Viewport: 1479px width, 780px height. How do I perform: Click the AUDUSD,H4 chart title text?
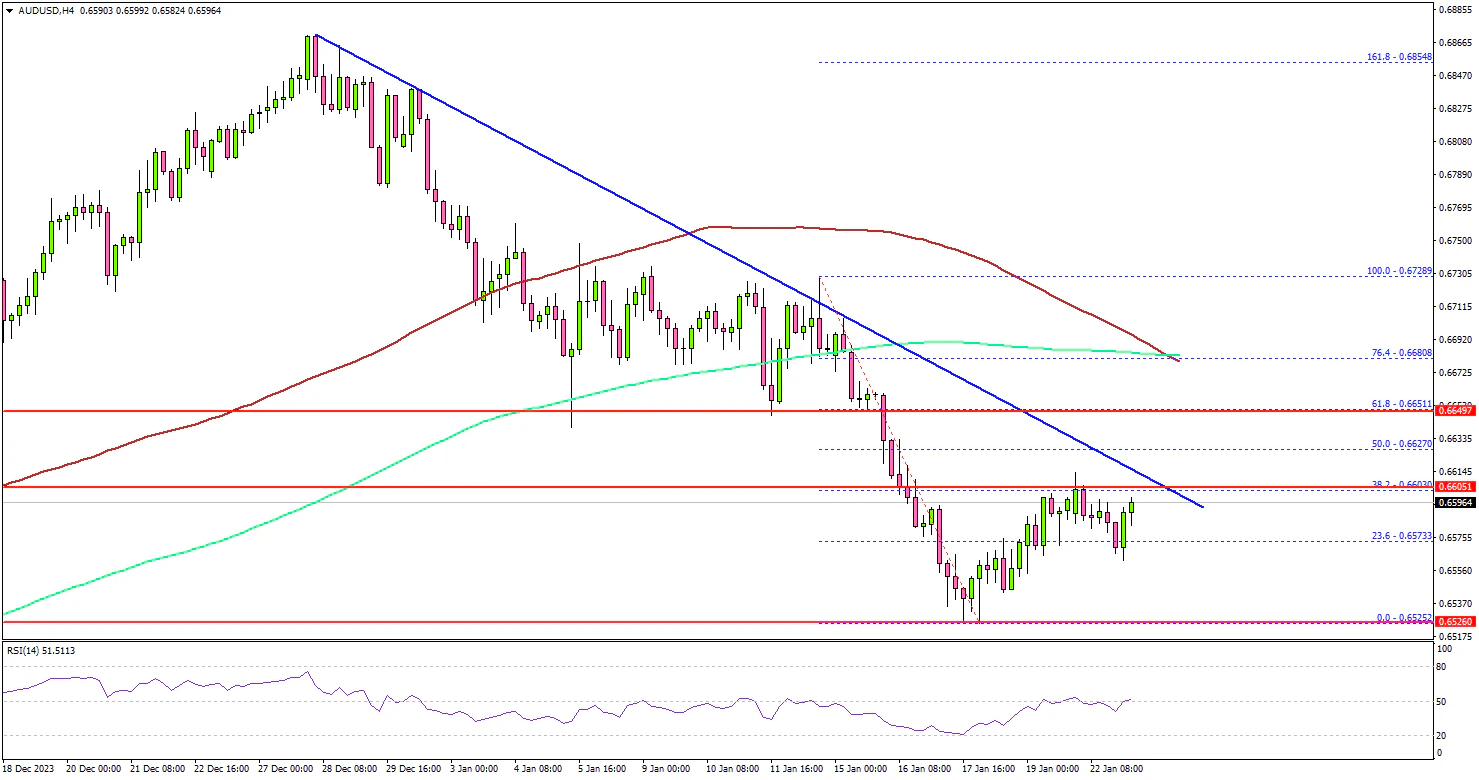click(x=42, y=10)
